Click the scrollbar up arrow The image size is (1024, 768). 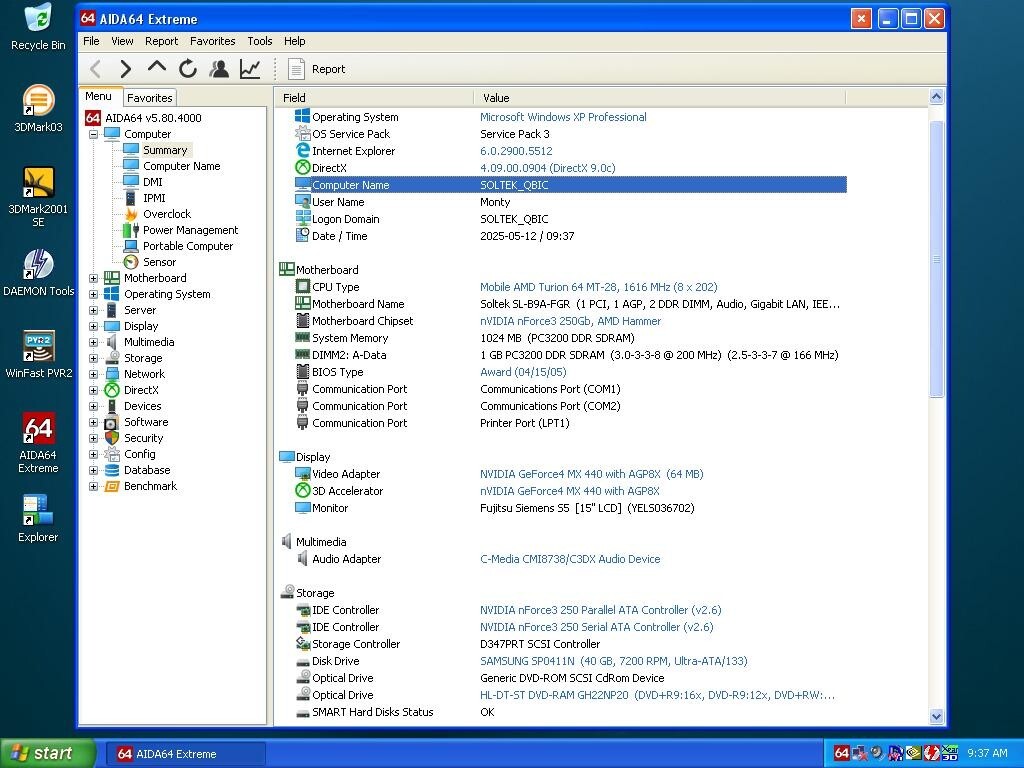[936, 97]
